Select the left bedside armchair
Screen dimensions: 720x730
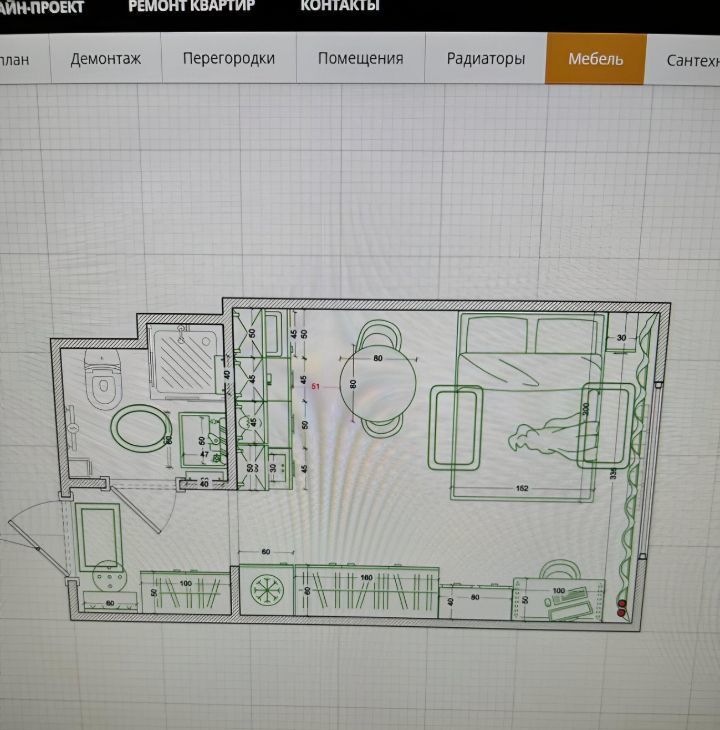(x=456, y=428)
